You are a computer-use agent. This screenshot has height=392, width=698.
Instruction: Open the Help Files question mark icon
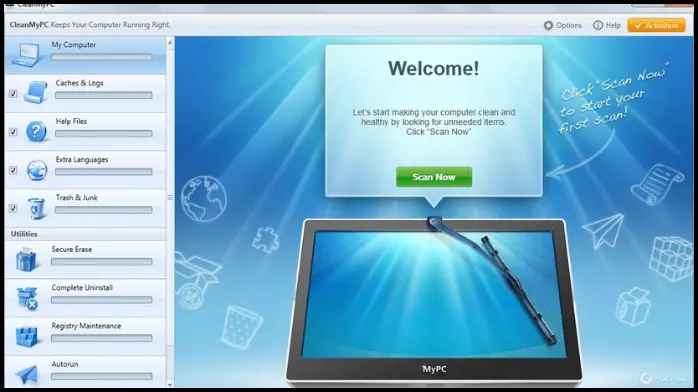tap(36, 131)
